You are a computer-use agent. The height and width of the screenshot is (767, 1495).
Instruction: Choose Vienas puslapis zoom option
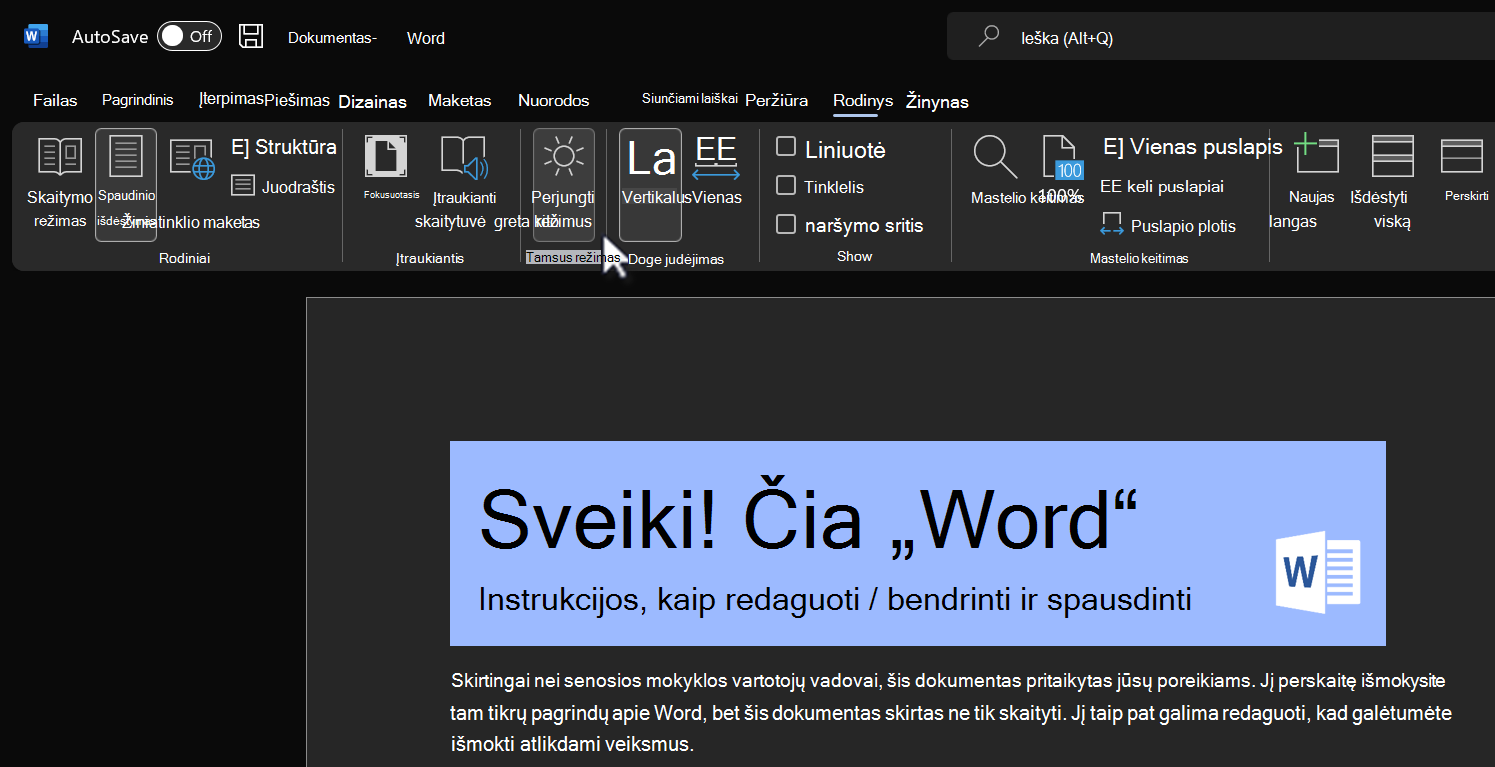tap(1193, 147)
